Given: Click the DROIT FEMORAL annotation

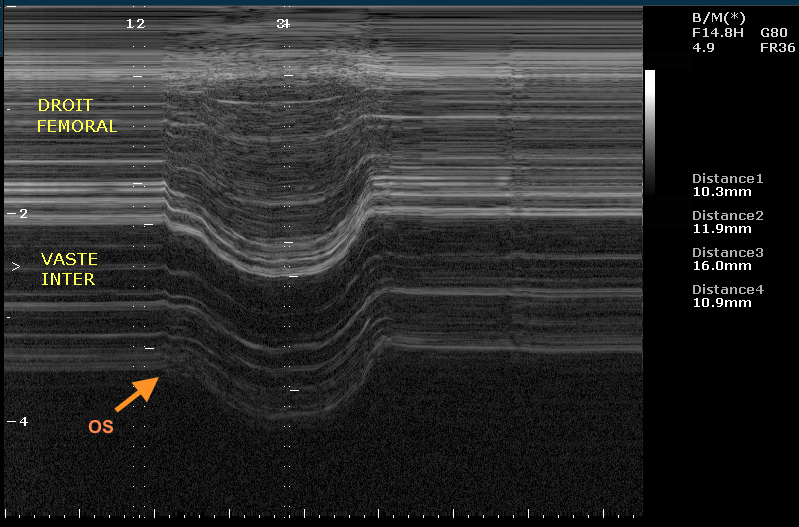Looking at the screenshot, I should point(77,116).
